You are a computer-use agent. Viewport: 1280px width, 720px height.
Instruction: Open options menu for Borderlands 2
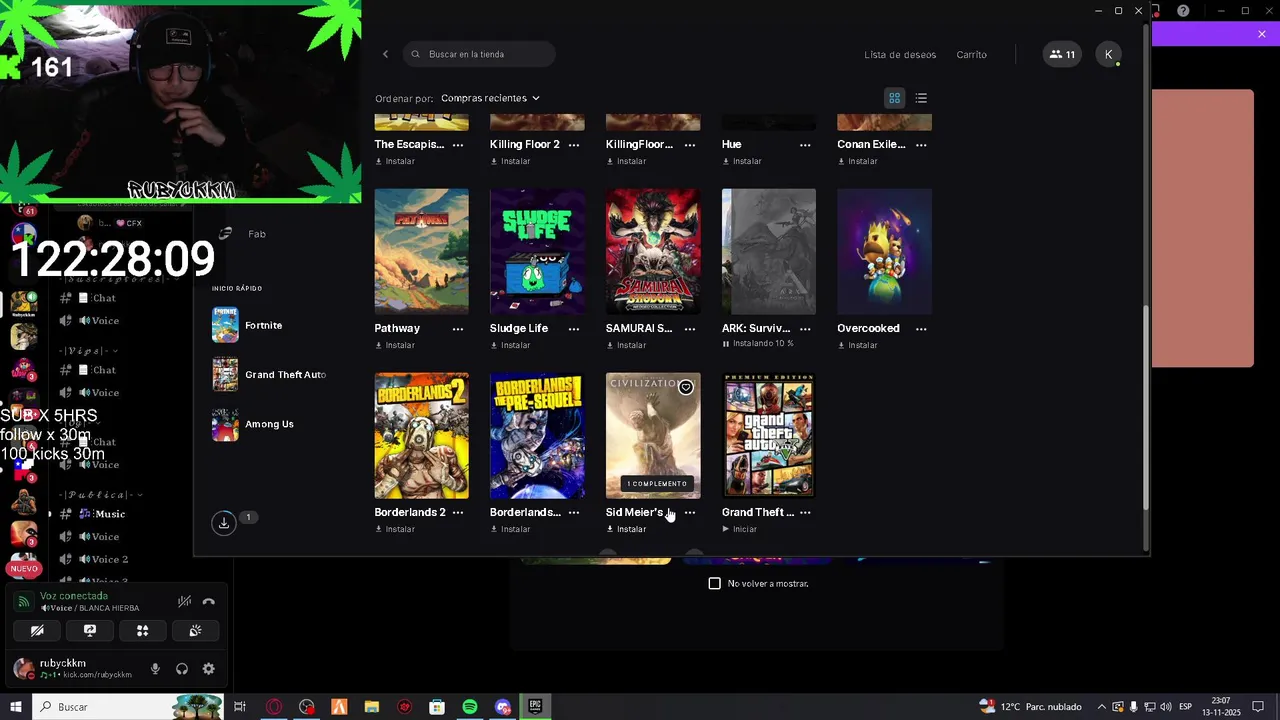[458, 512]
